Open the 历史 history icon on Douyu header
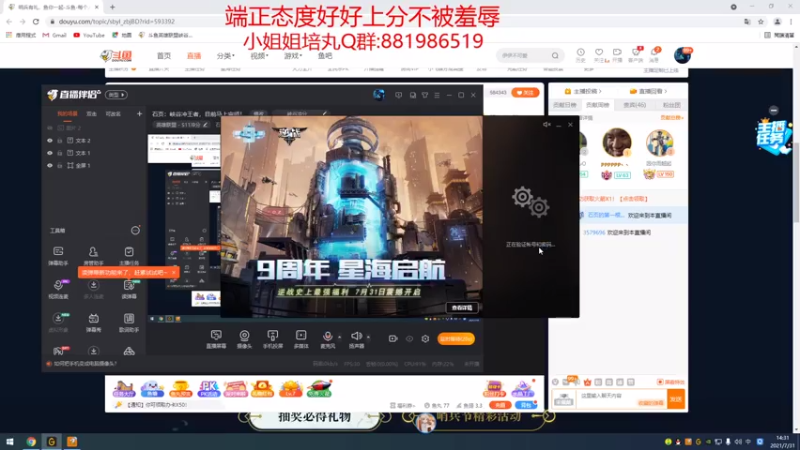The height and width of the screenshot is (450, 800). click(x=581, y=55)
